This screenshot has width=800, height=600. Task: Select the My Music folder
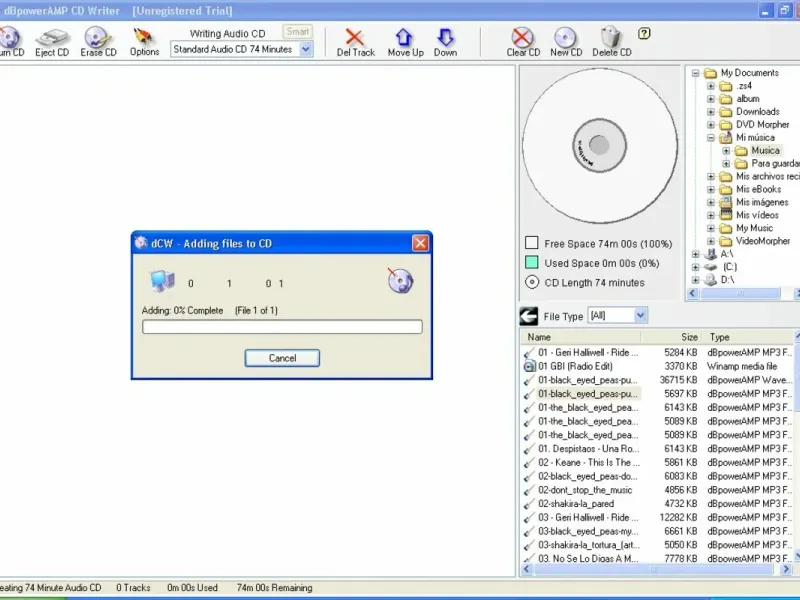coord(754,228)
